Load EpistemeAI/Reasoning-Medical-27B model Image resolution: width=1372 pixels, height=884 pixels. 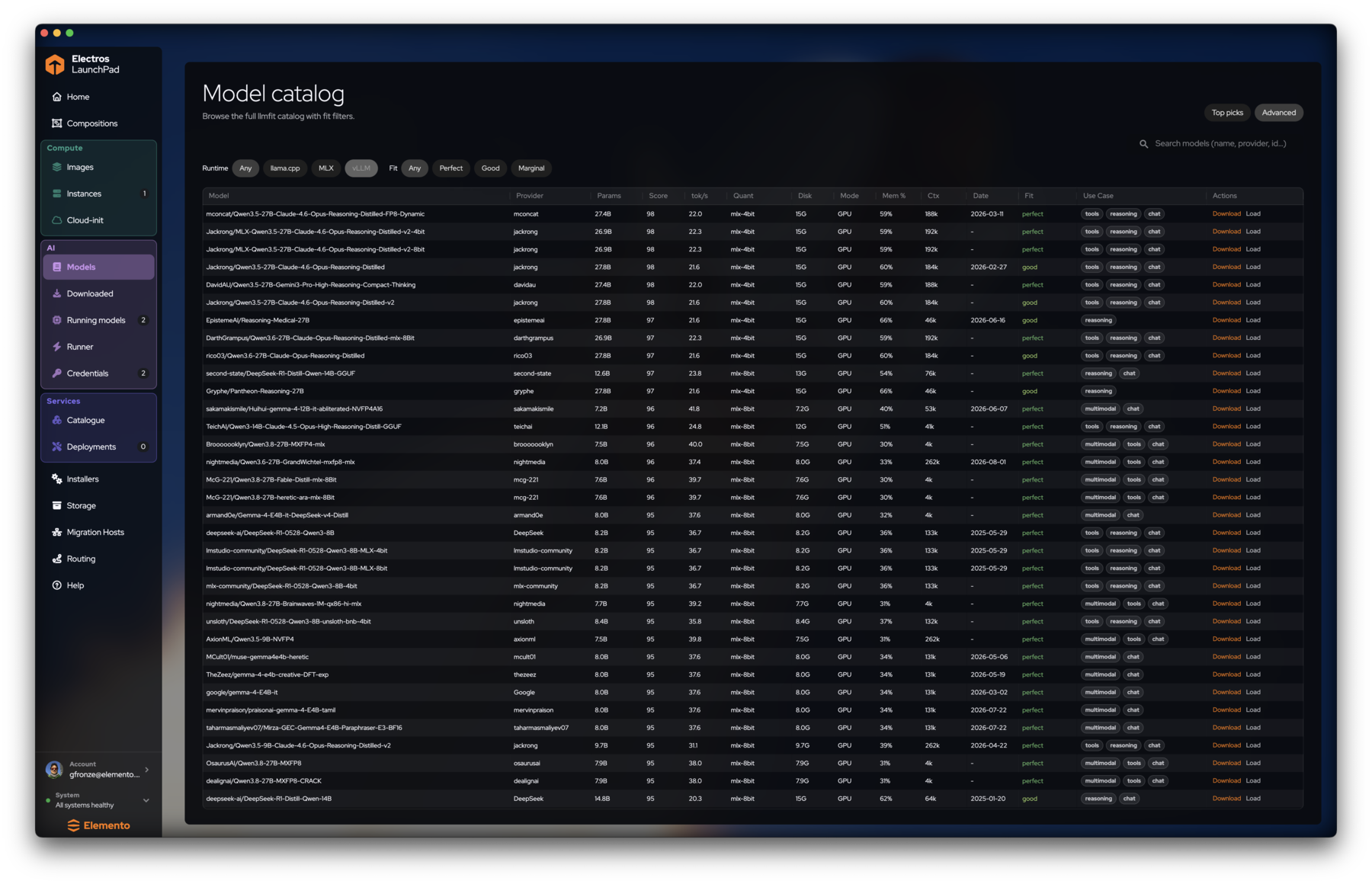1253,320
